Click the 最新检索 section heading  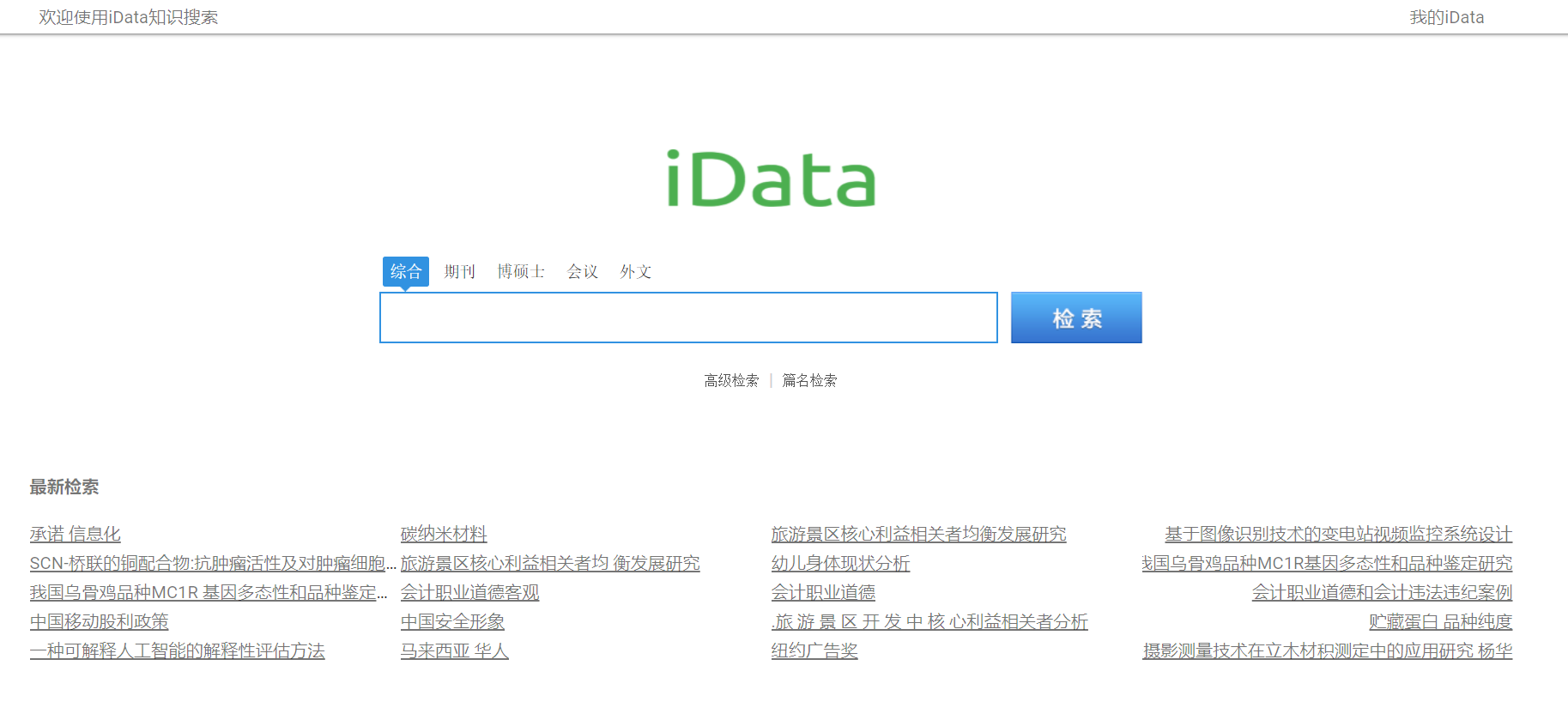(x=64, y=487)
